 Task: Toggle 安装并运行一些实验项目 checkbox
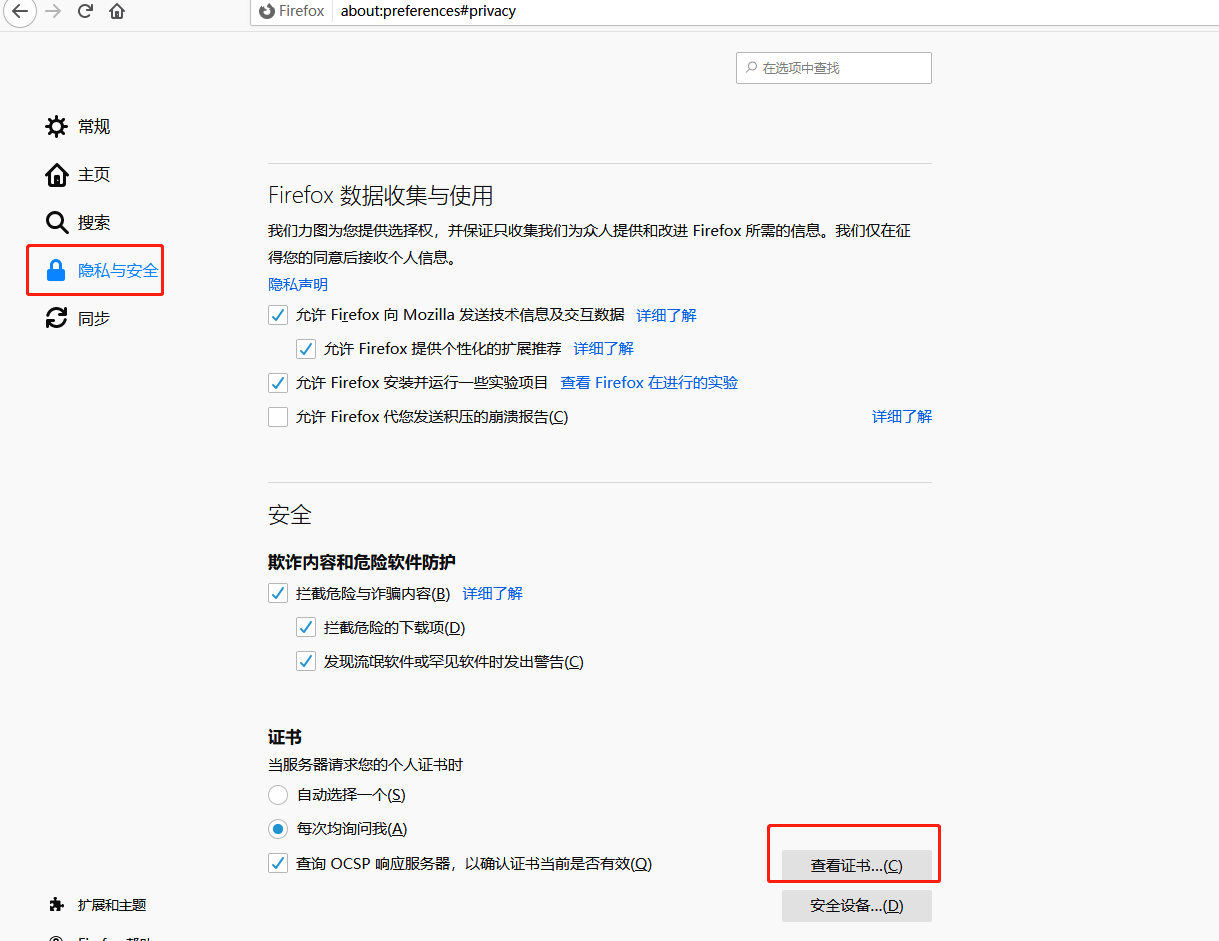(278, 383)
